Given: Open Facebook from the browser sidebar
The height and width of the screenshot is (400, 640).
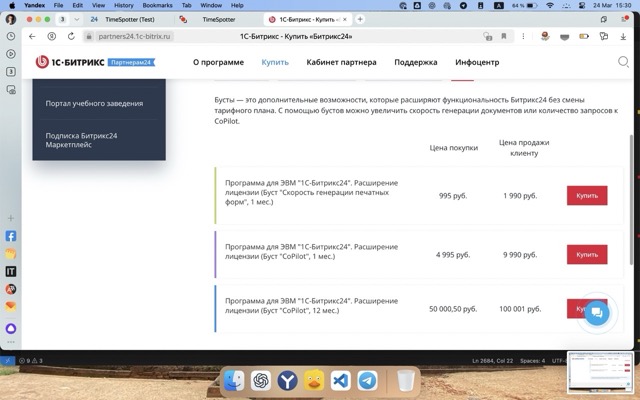Looking at the screenshot, I should pos(11,237).
